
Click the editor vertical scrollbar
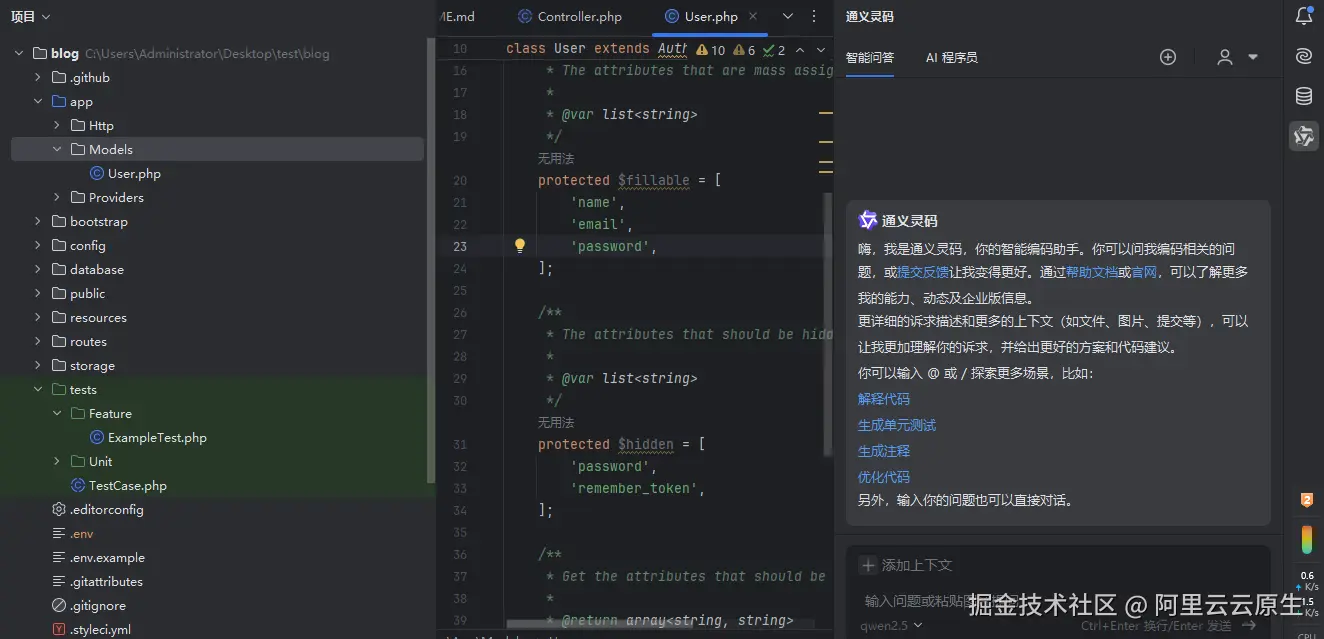(827, 325)
